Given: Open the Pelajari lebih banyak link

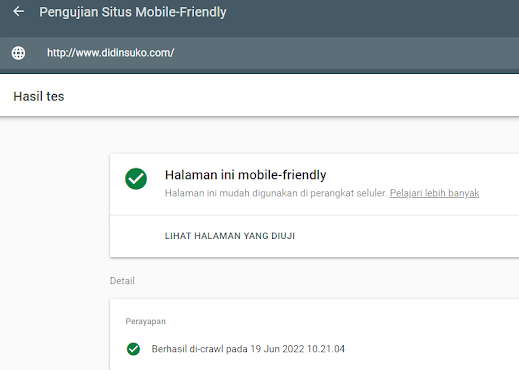Looking at the screenshot, I should tap(434, 193).
